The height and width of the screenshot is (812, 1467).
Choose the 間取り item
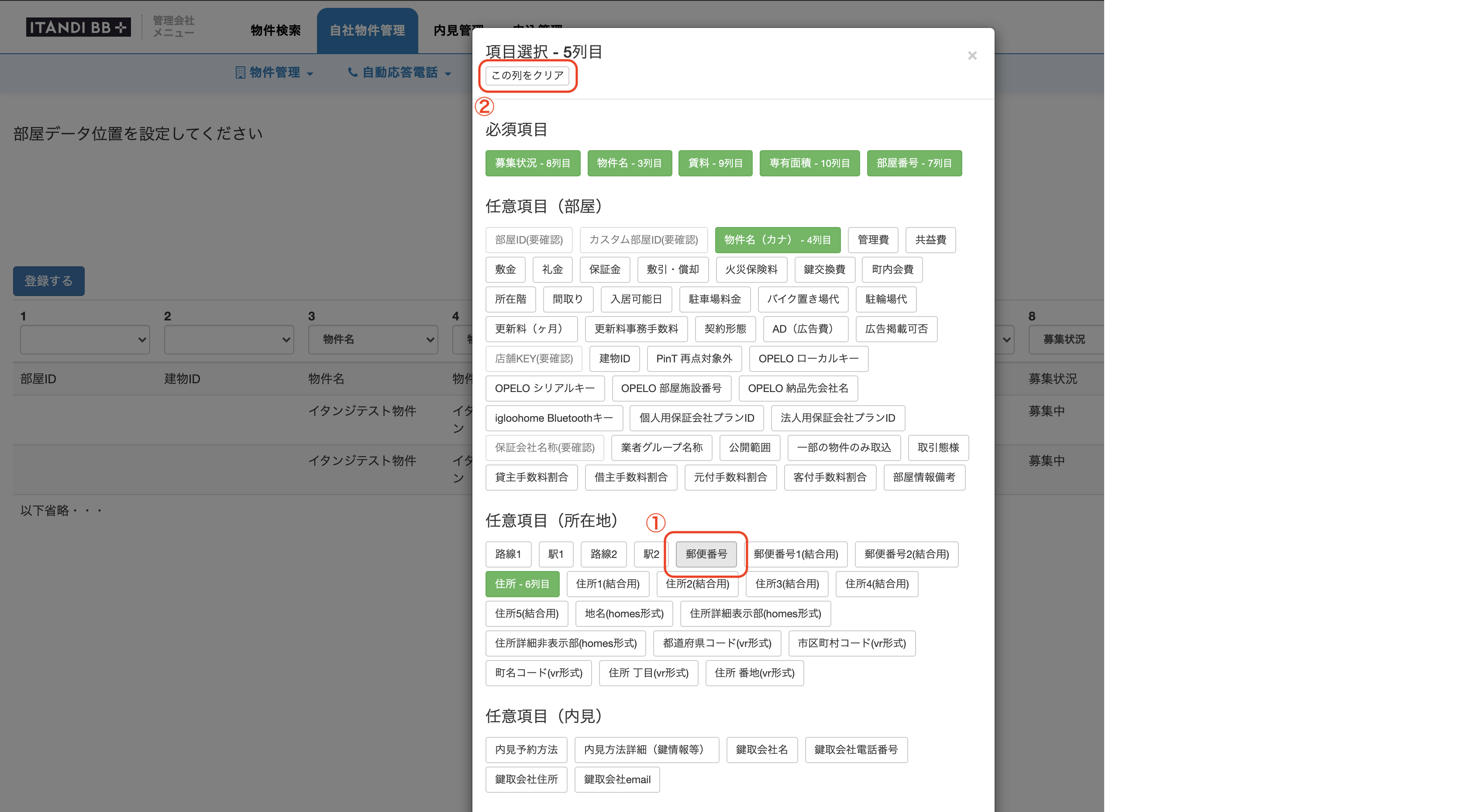pos(568,299)
